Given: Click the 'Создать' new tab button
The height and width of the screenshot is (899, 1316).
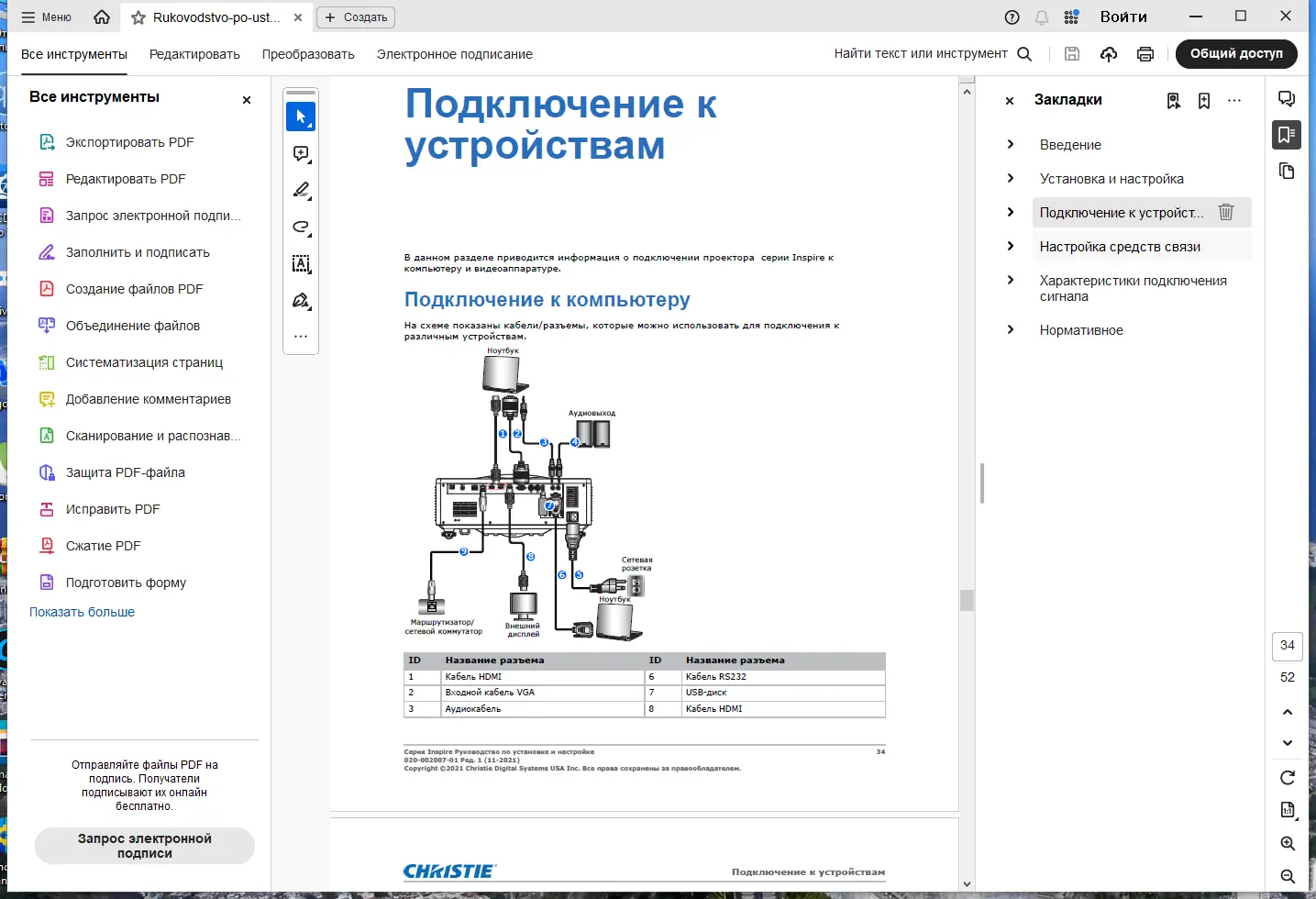Looking at the screenshot, I should click(356, 17).
